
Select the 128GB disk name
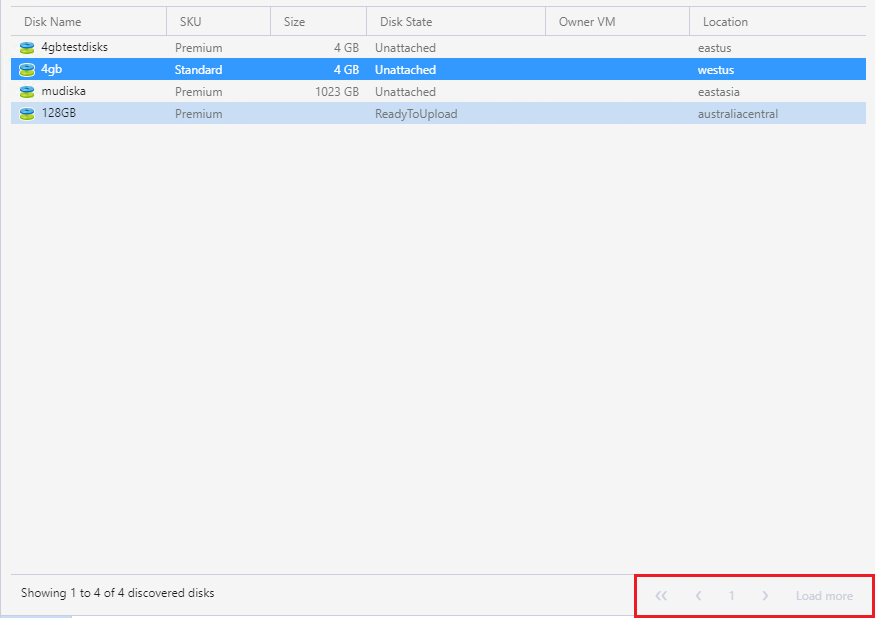pyautogui.click(x=59, y=113)
